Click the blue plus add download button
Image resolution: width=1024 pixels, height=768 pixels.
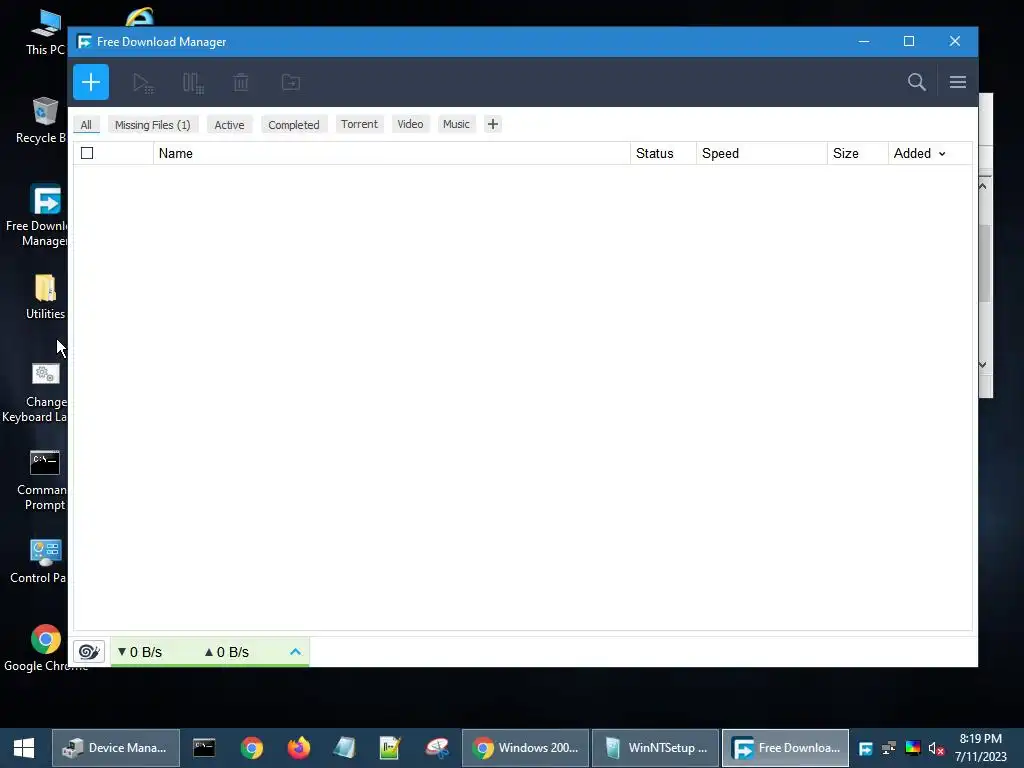point(91,82)
